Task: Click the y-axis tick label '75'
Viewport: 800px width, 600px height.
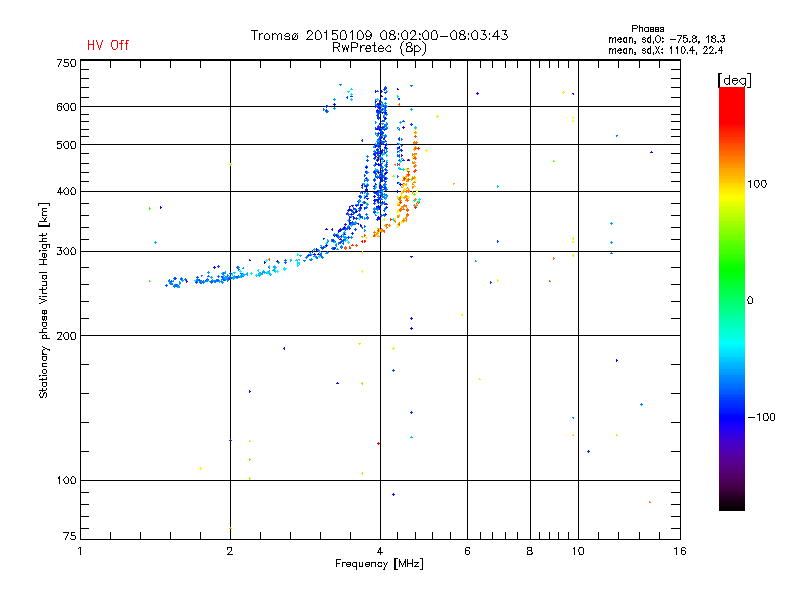Action: [70, 536]
